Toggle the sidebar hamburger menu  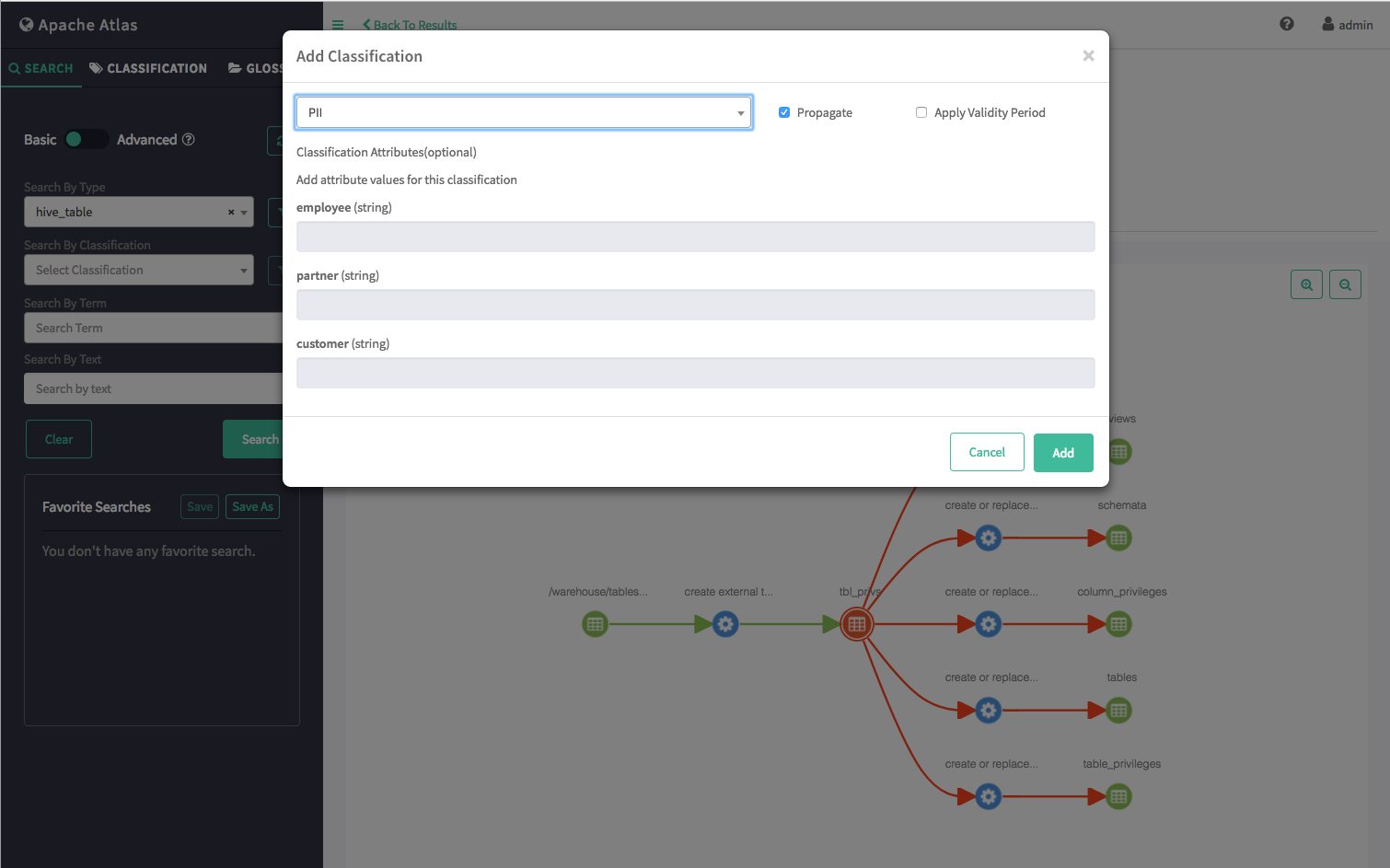[338, 25]
